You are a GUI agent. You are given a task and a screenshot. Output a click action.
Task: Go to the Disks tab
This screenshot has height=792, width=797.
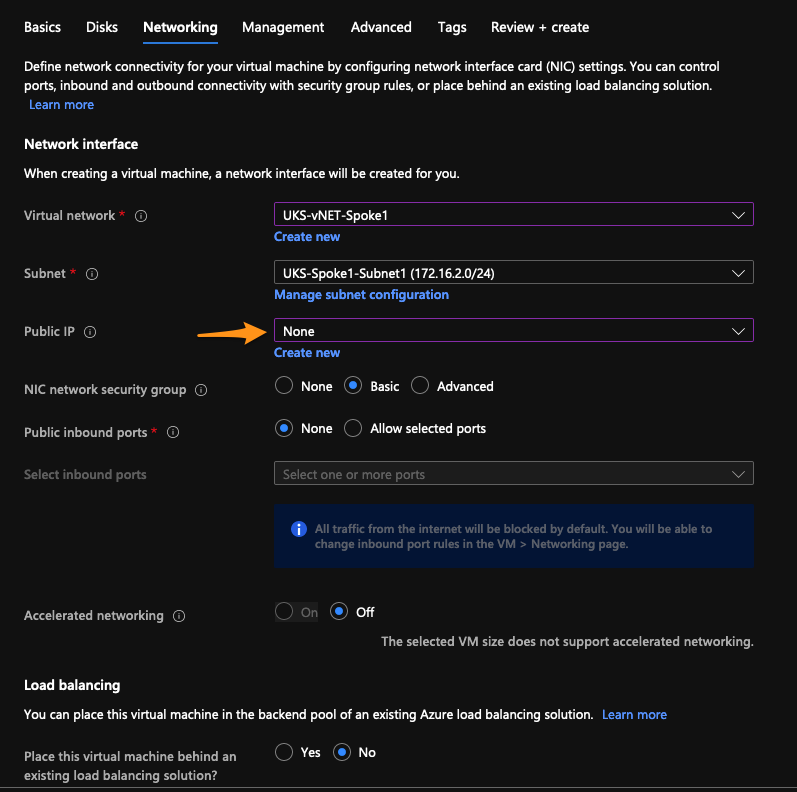(x=102, y=27)
